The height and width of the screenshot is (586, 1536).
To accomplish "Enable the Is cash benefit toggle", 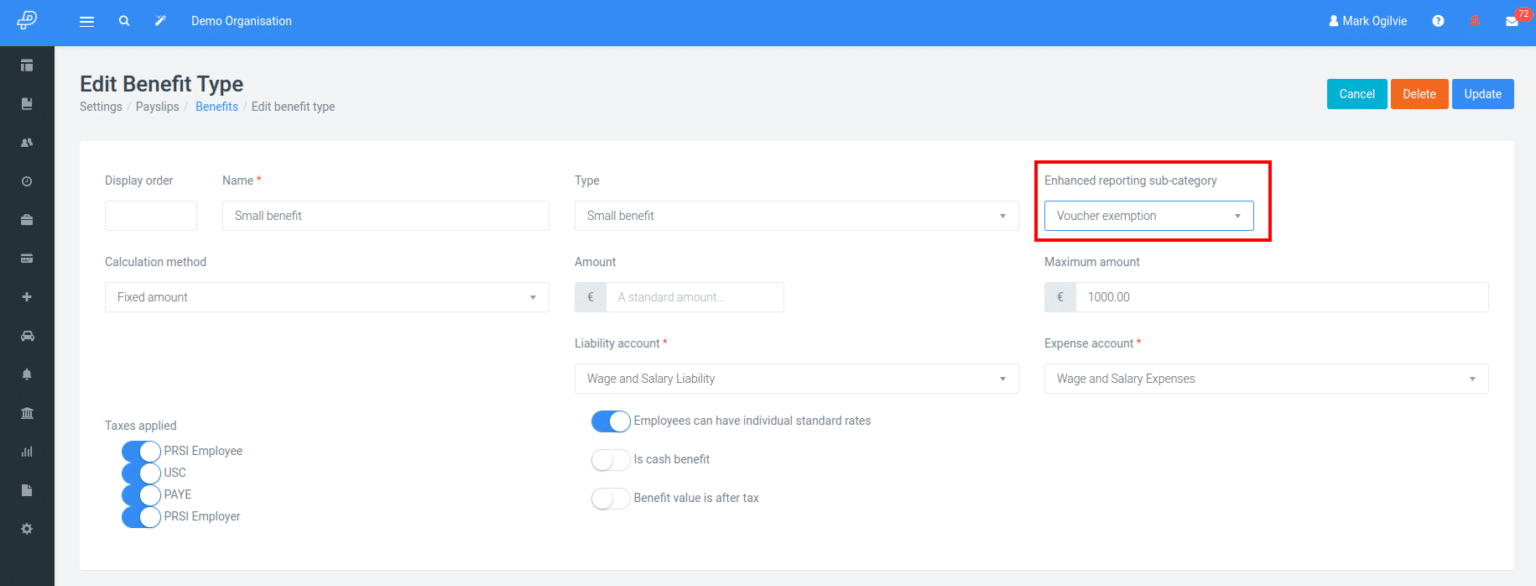I will pos(610,459).
